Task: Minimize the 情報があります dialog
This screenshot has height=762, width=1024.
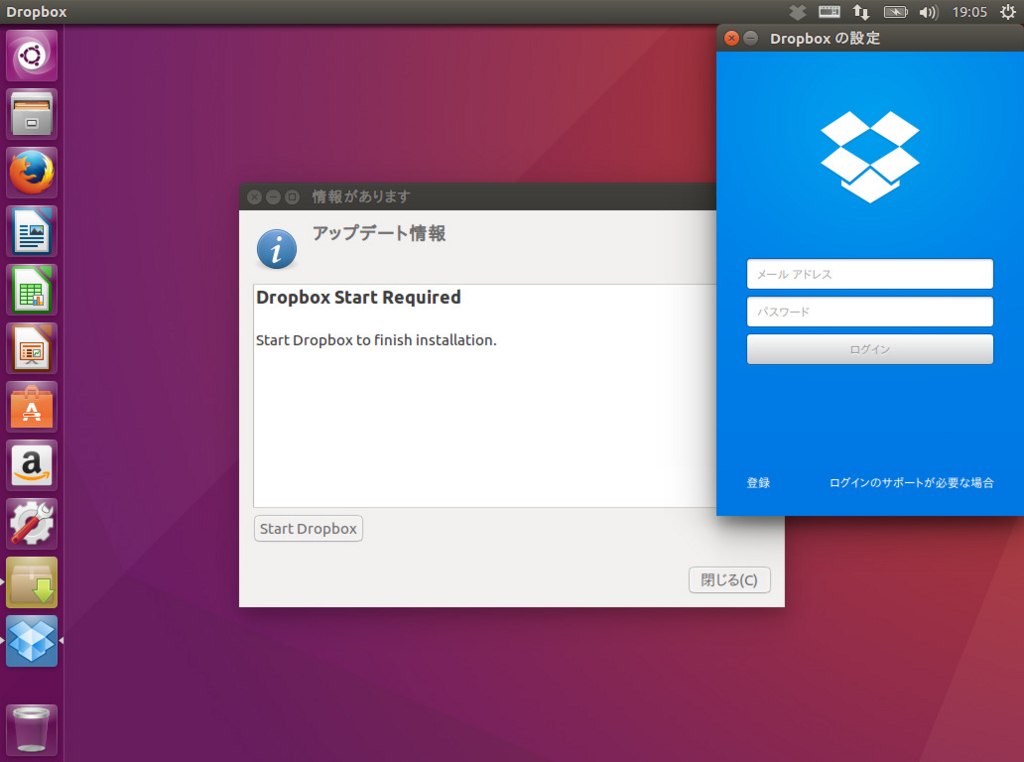Action: (x=274, y=197)
